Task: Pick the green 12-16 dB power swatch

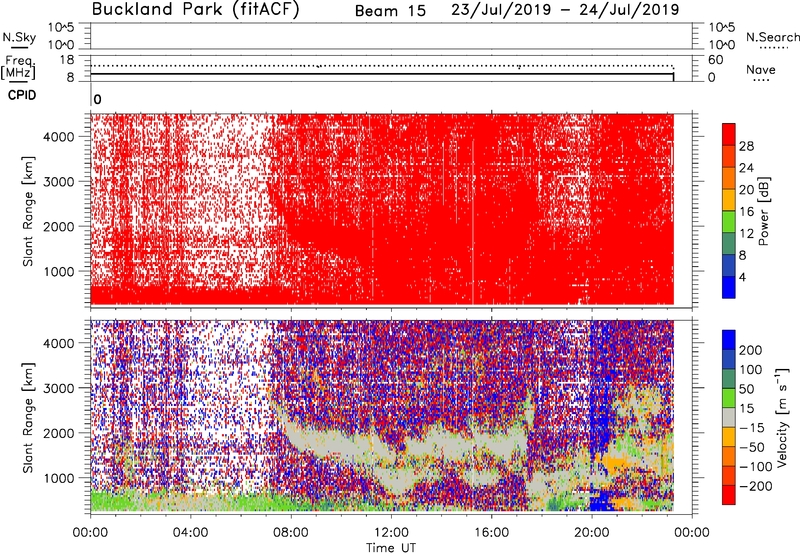Action: (729, 222)
